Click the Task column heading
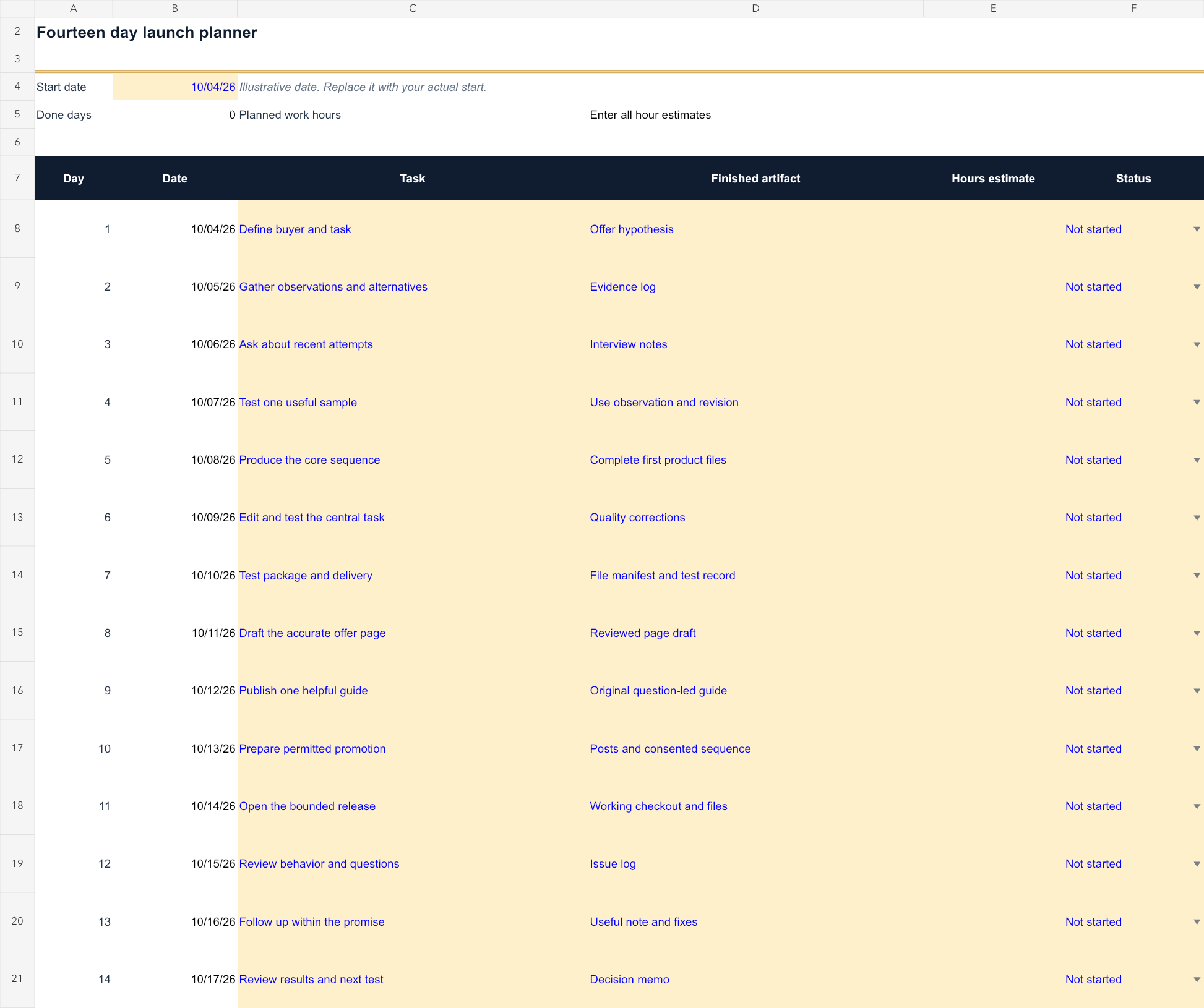 (x=413, y=179)
